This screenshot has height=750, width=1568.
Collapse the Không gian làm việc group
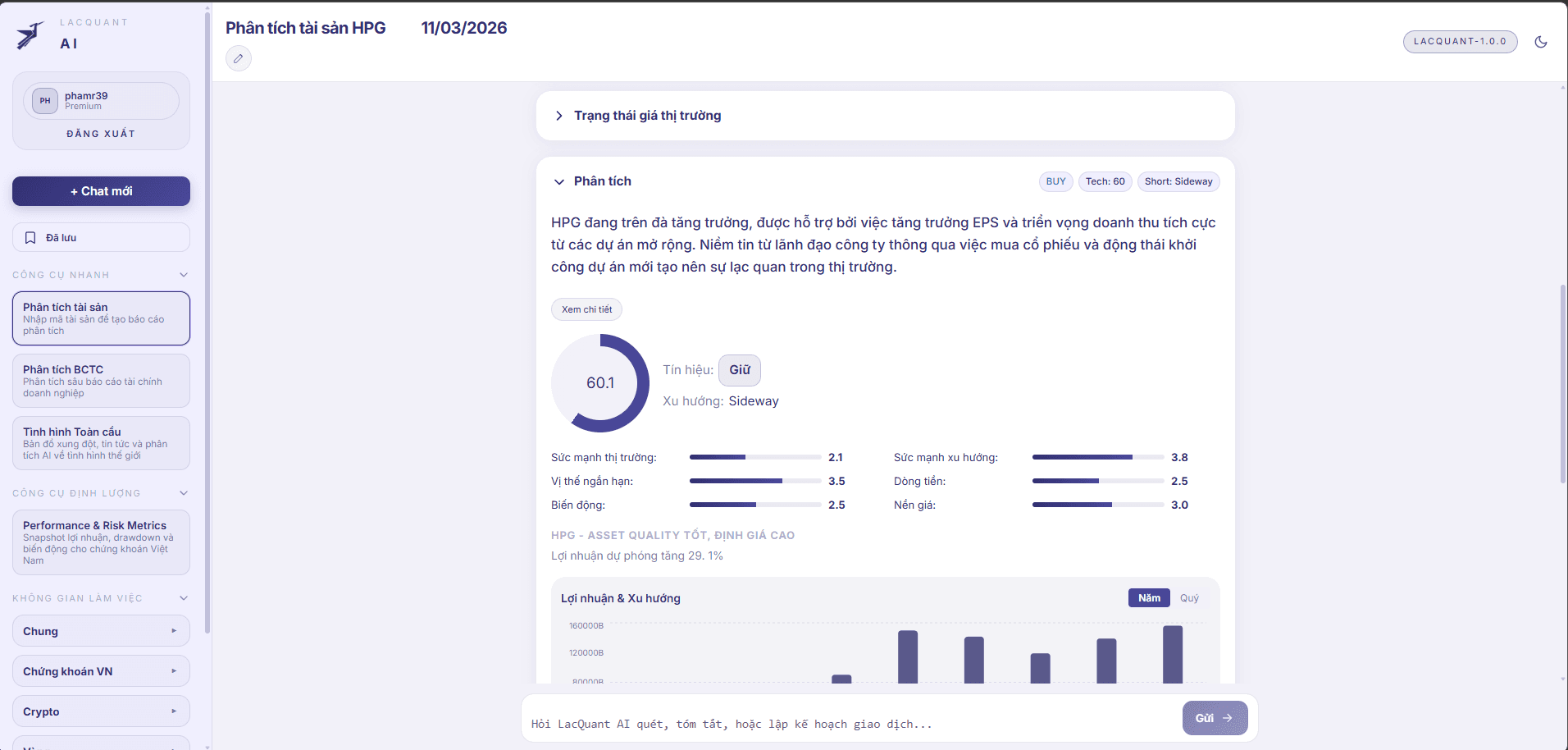(184, 598)
